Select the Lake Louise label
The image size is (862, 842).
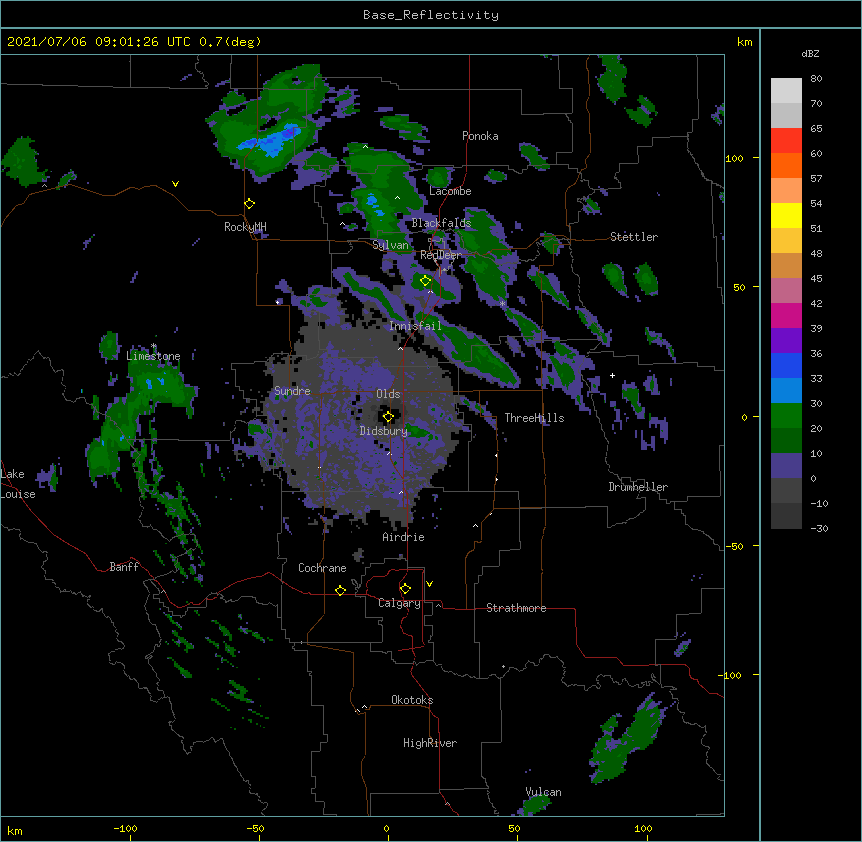(18, 484)
